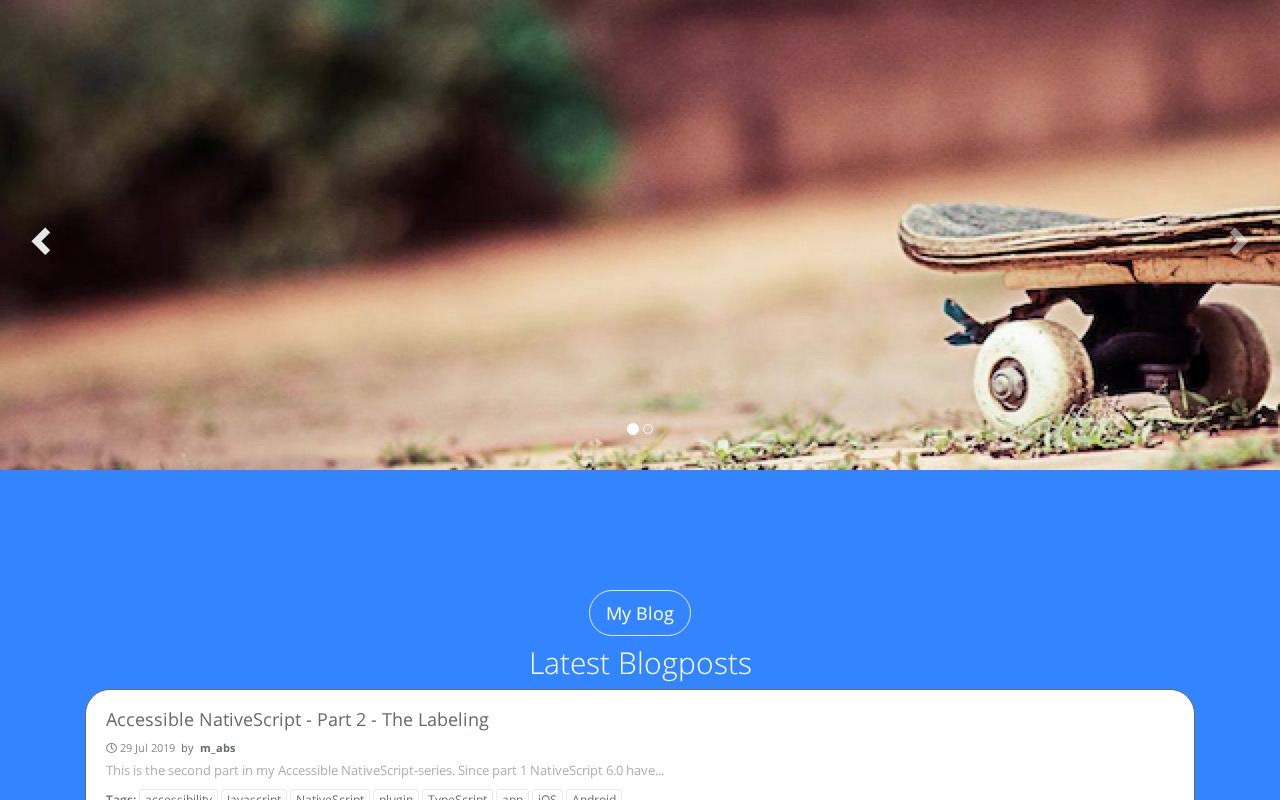Click the Latest Blogposts heading
1280x800 pixels.
(x=640, y=663)
